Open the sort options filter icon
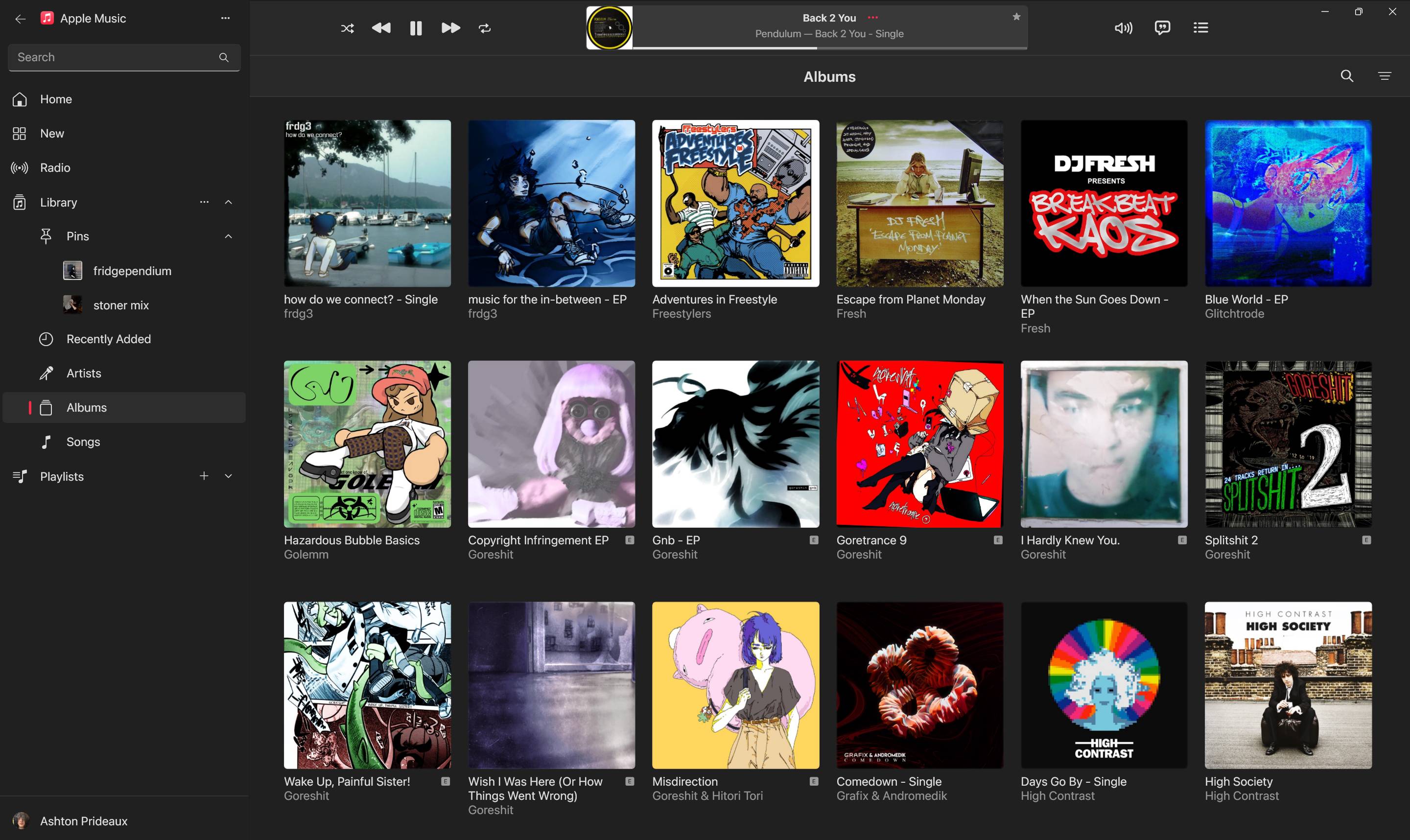The image size is (1410, 840). 1385,76
